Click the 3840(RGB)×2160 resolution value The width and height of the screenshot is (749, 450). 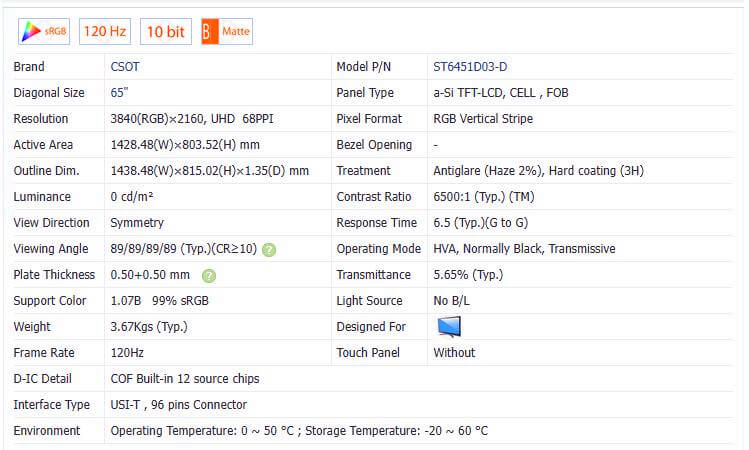[178, 119]
